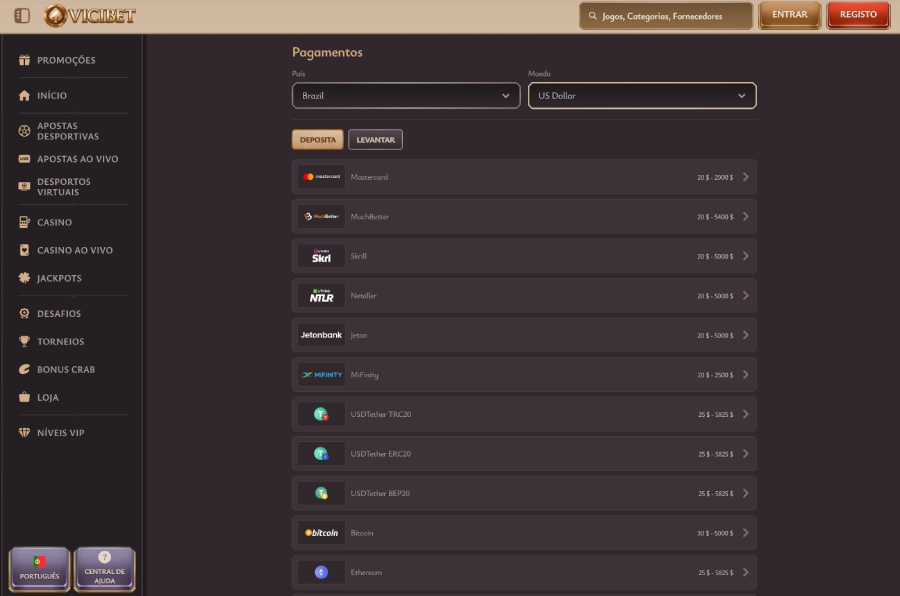This screenshot has height=596, width=900.
Task: Select the Deposita tab
Action: click(317, 140)
